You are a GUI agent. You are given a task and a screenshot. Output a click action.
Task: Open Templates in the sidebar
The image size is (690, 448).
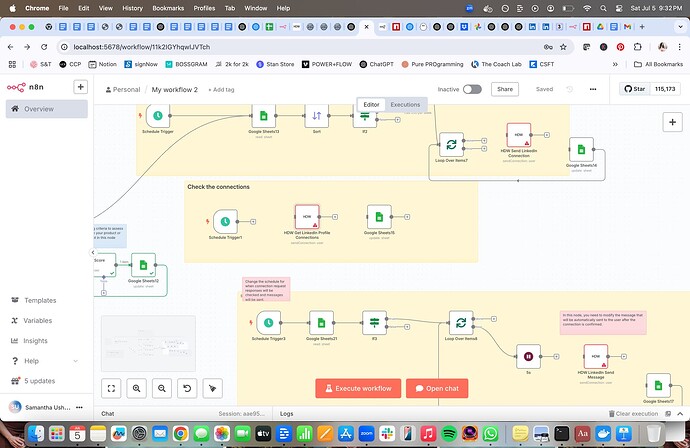[47, 300]
